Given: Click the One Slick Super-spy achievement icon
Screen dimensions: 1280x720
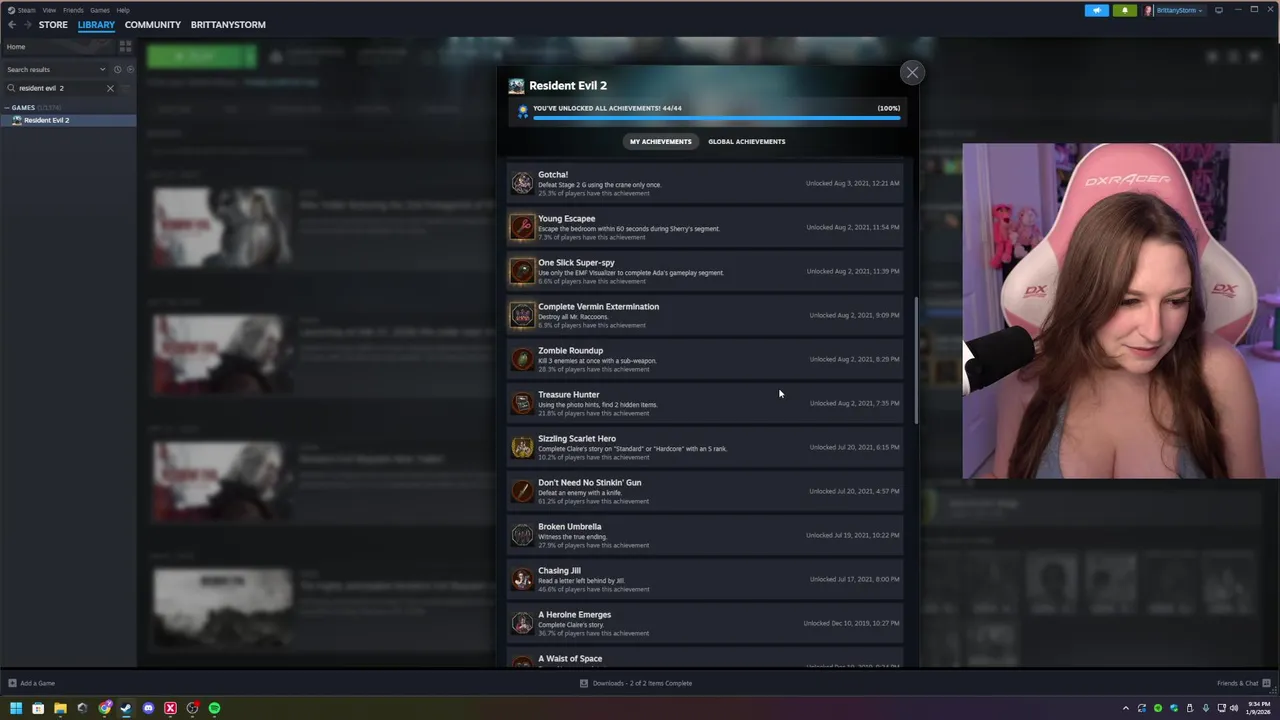Looking at the screenshot, I should [522, 271].
